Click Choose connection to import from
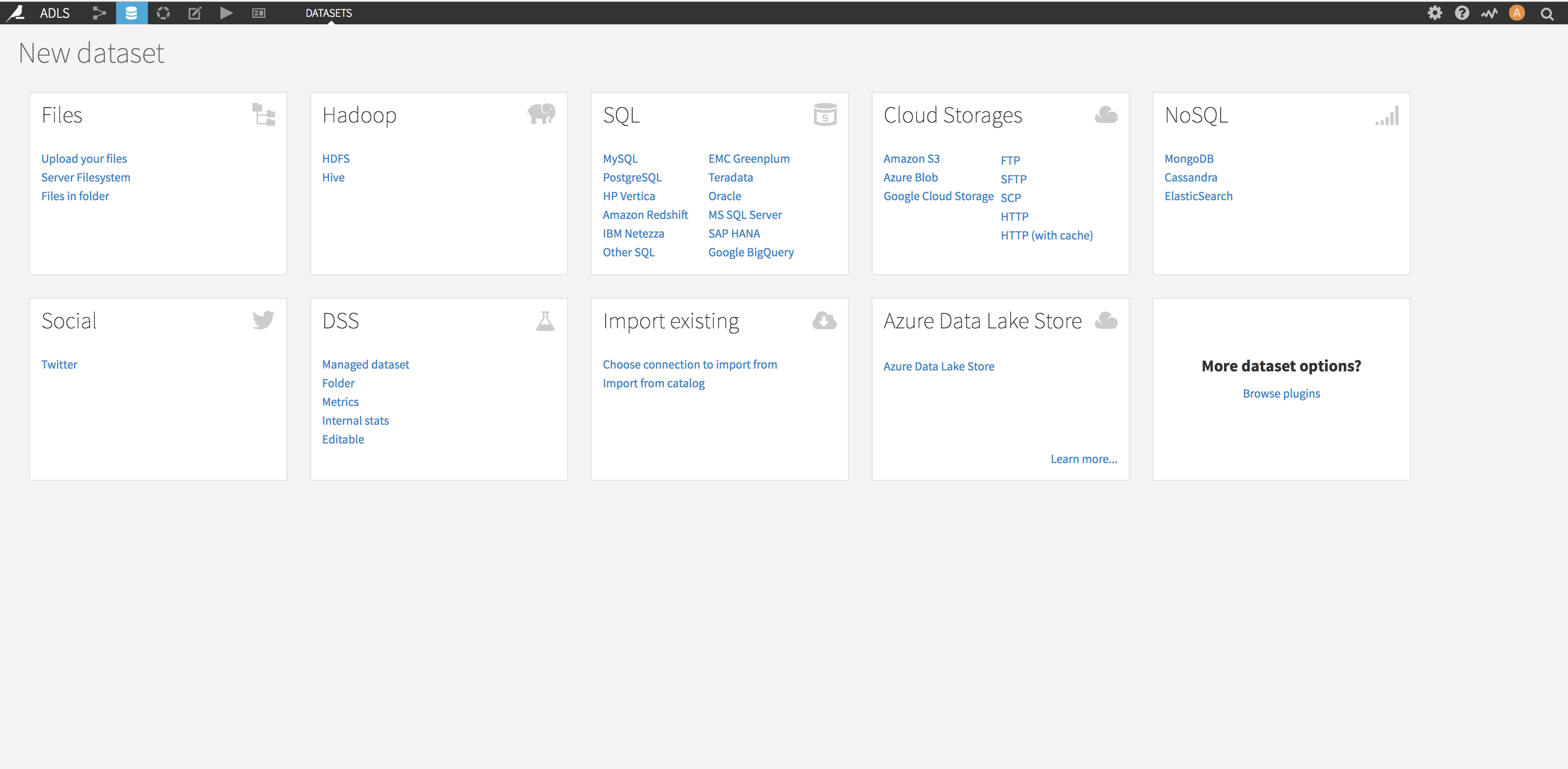Screen dimensions: 1568x769 [x=689, y=364]
